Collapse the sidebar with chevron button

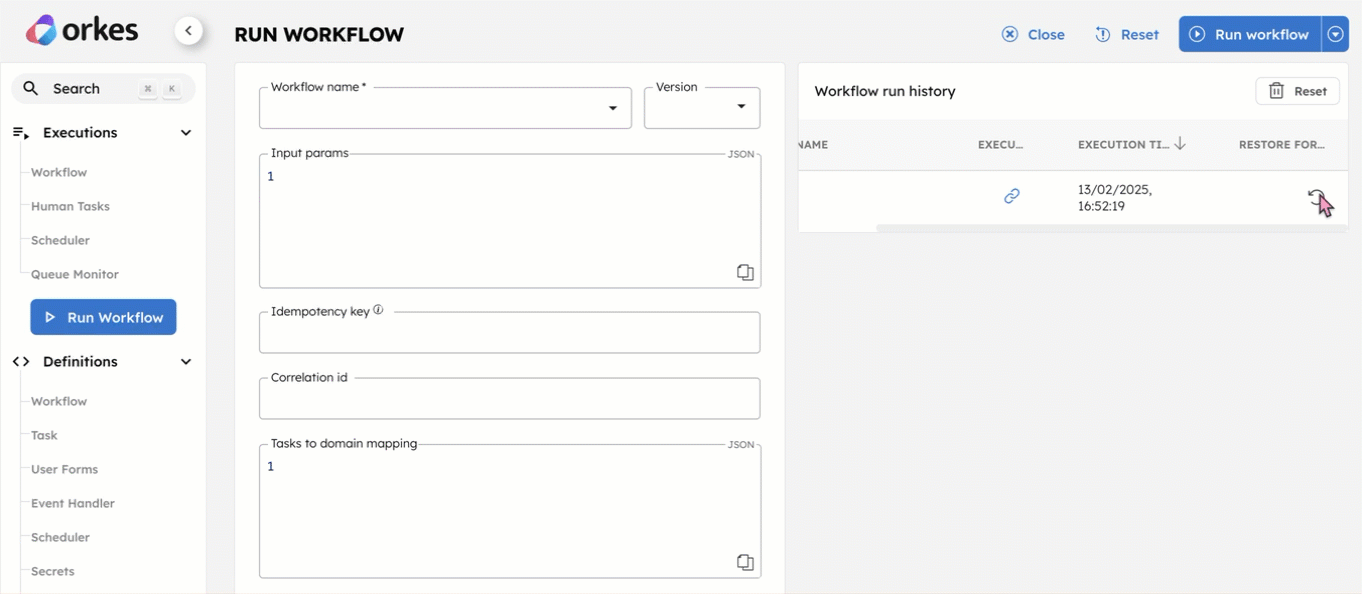(x=188, y=31)
